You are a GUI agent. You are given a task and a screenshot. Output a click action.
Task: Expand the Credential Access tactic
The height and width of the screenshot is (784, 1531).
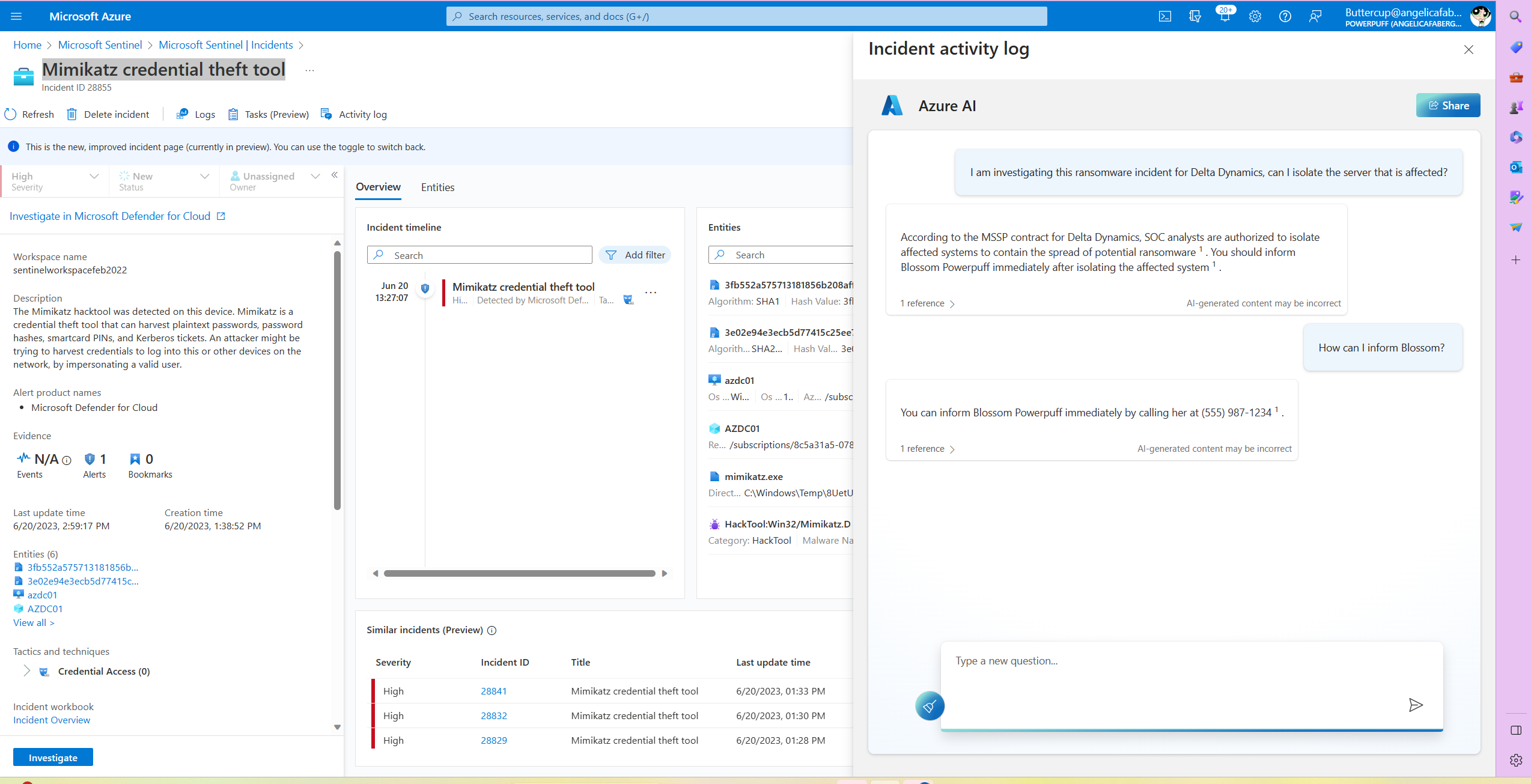(x=26, y=670)
